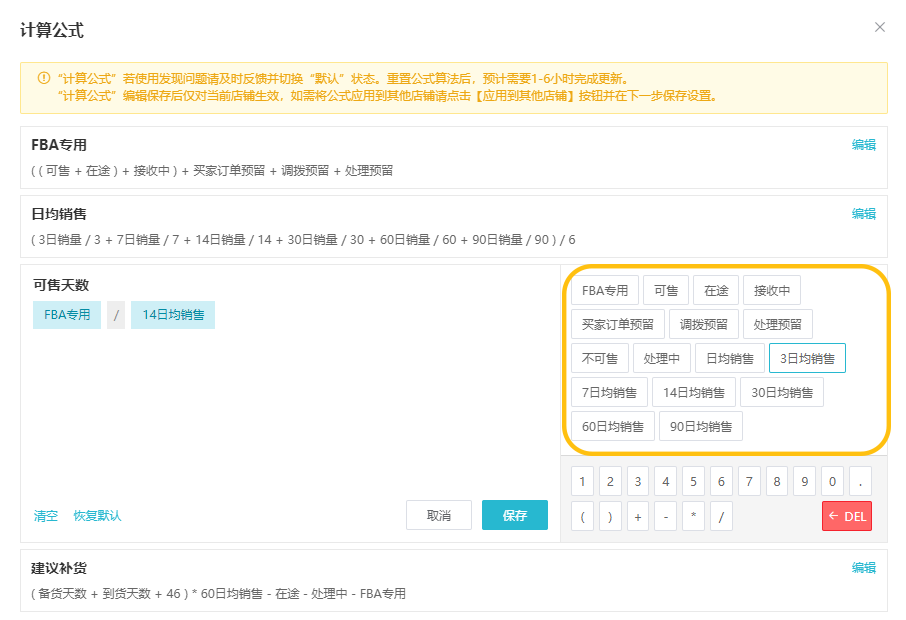Edit the 建议补货 formula
The image size is (906, 620).
point(864,567)
